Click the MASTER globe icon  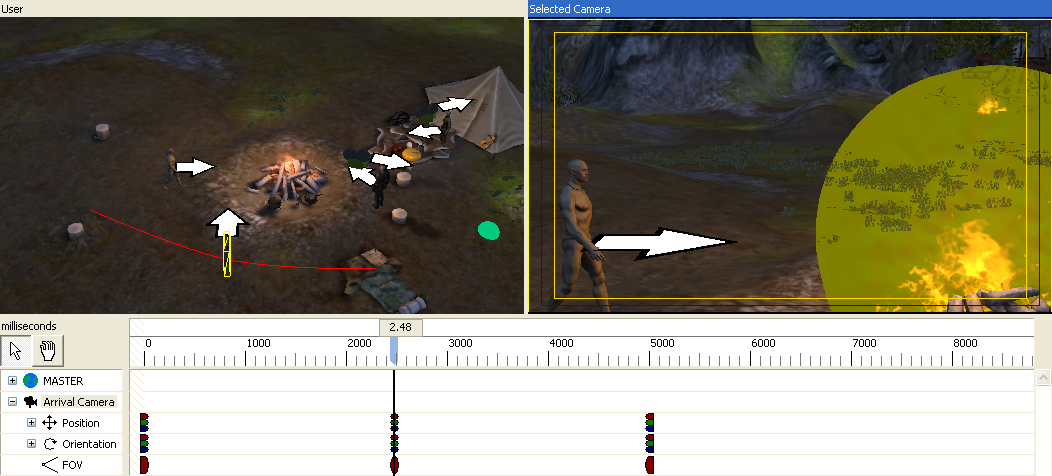(30, 381)
